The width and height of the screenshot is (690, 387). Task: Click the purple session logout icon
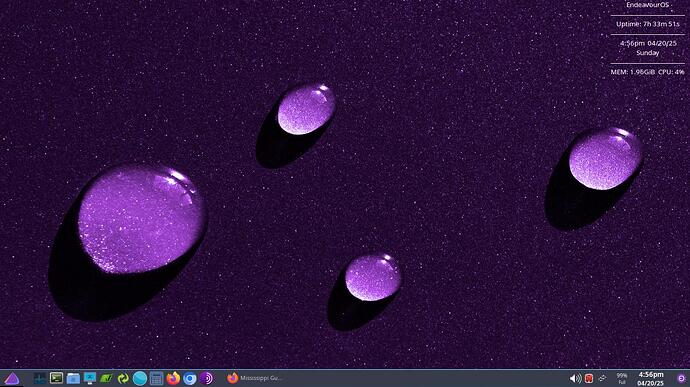[681, 378]
